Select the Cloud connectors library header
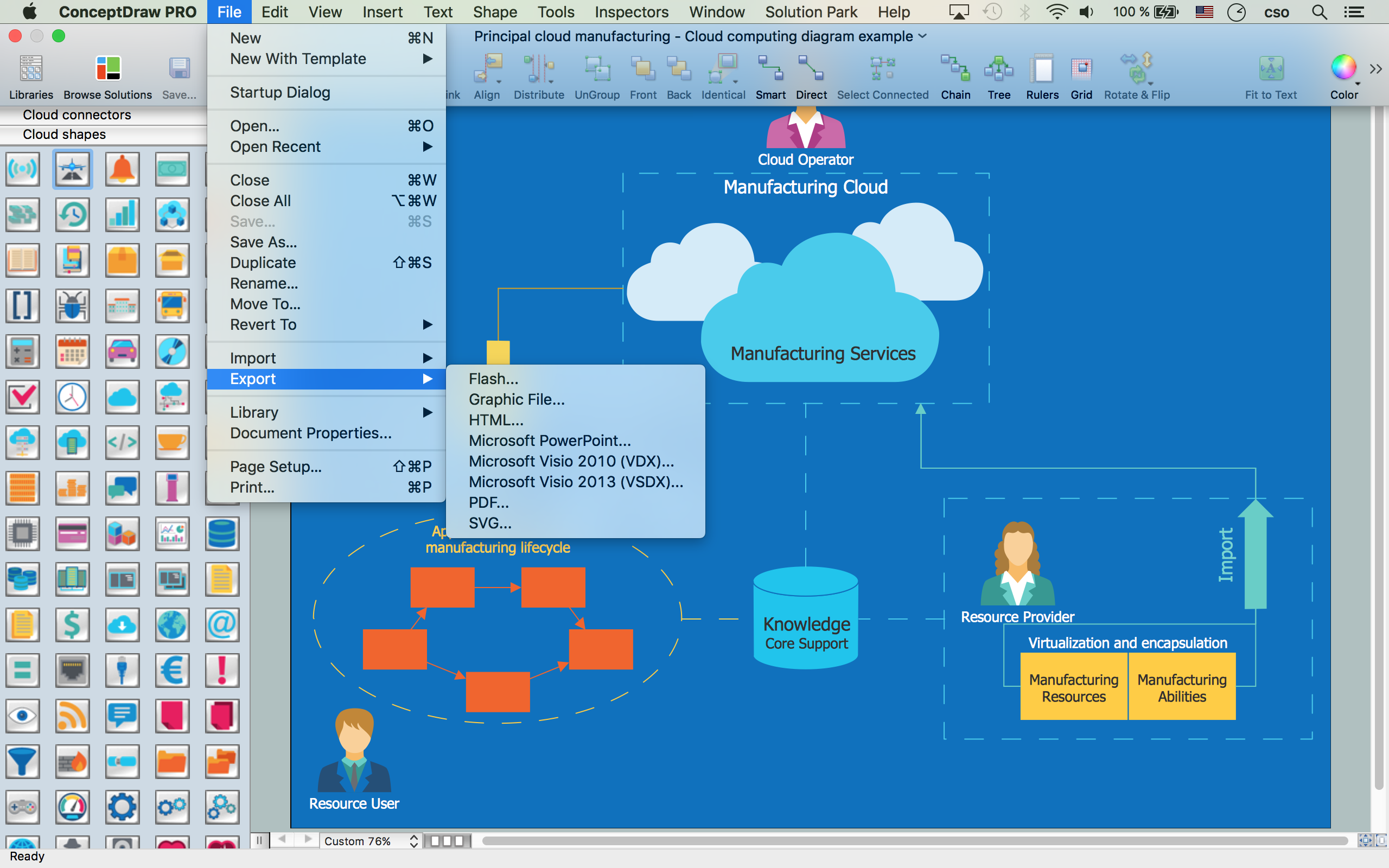 [103, 115]
